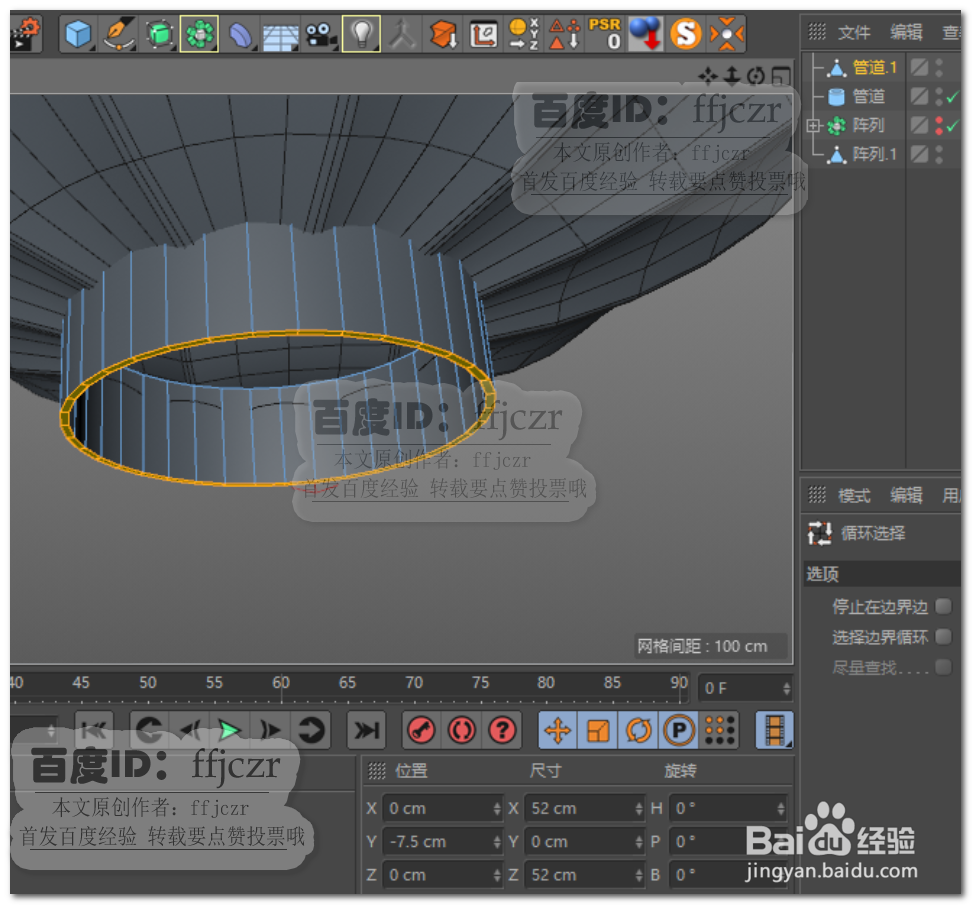Click the red record keyframe button

(x=422, y=730)
